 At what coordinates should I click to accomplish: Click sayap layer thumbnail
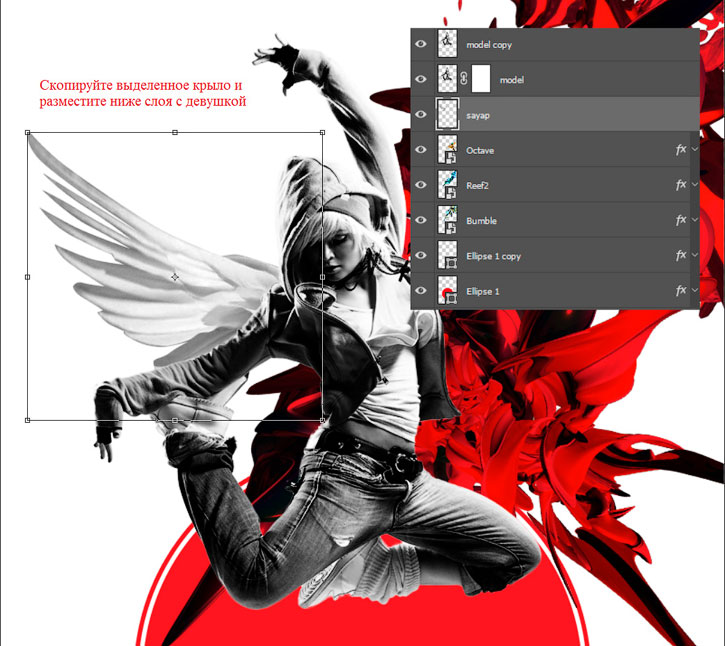pyautogui.click(x=447, y=114)
